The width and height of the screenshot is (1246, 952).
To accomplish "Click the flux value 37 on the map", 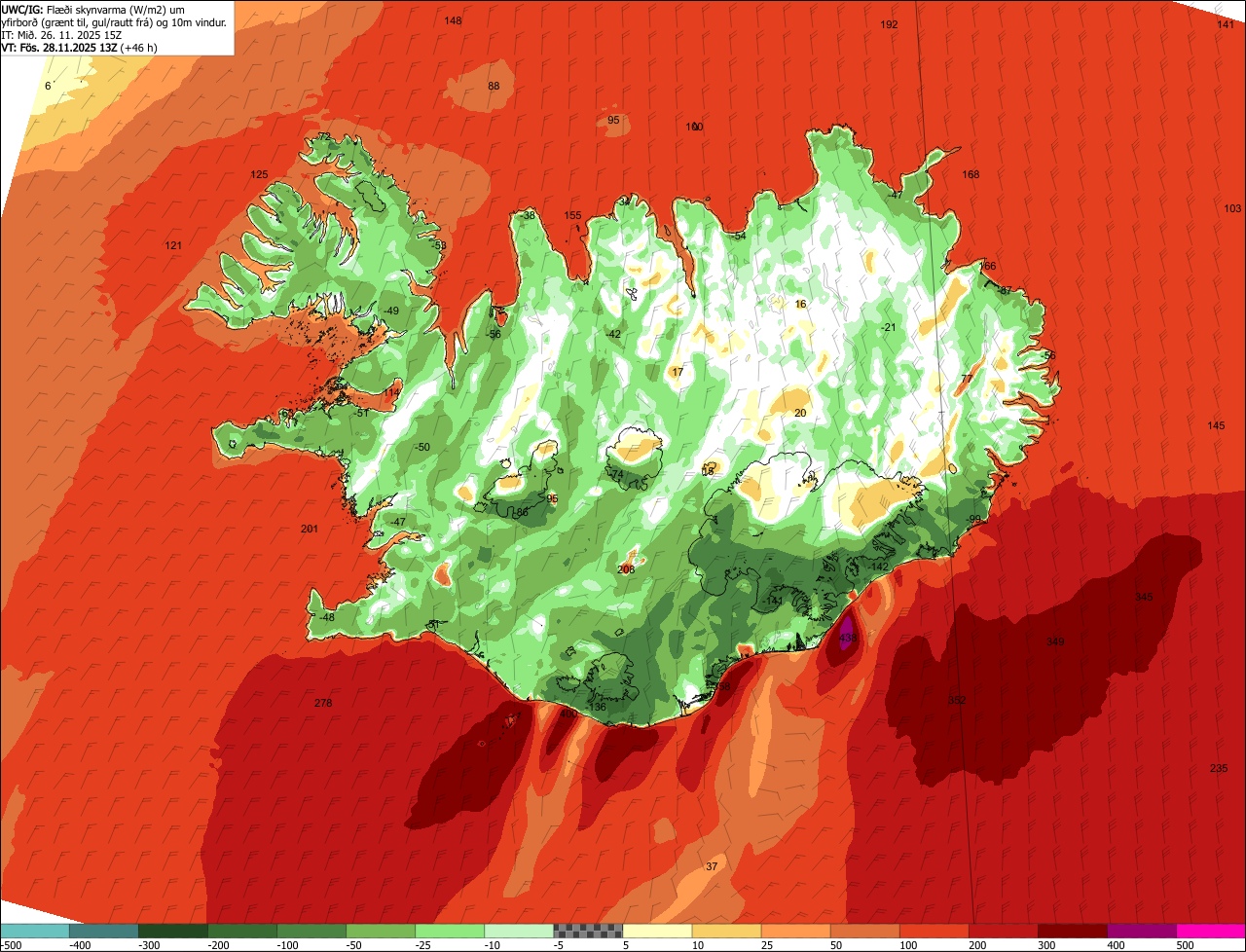I will point(712,866).
